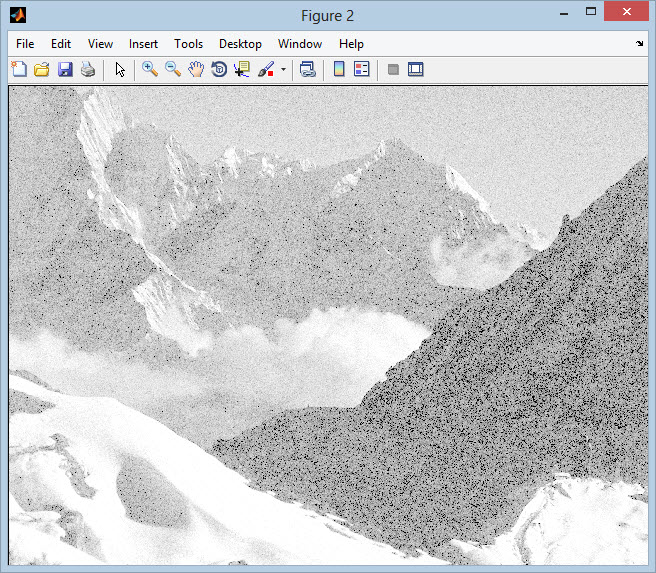
Task: Expand the Brush color dropdown arrow
Action: 283,69
